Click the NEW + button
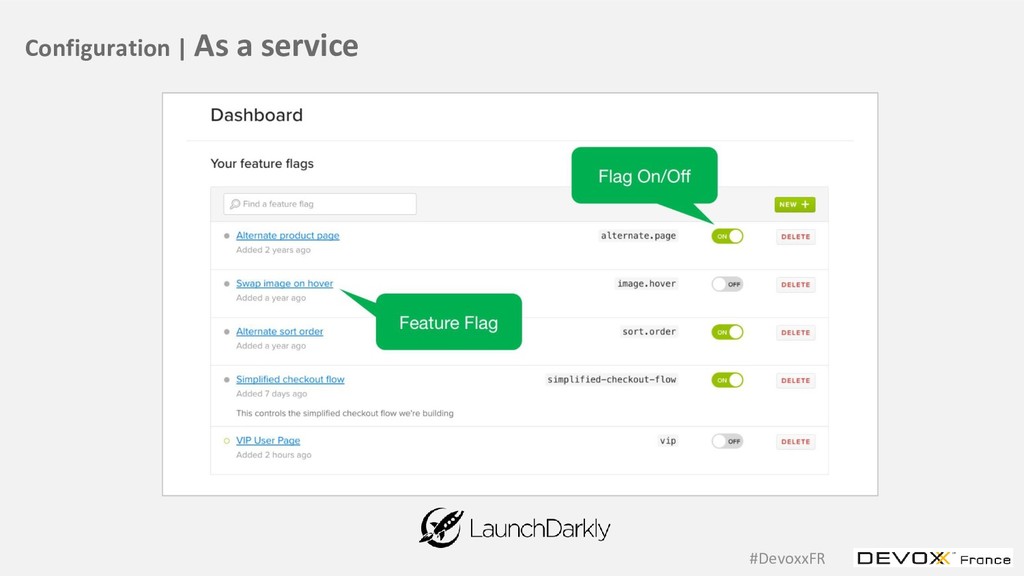The image size is (1024, 576). click(795, 204)
